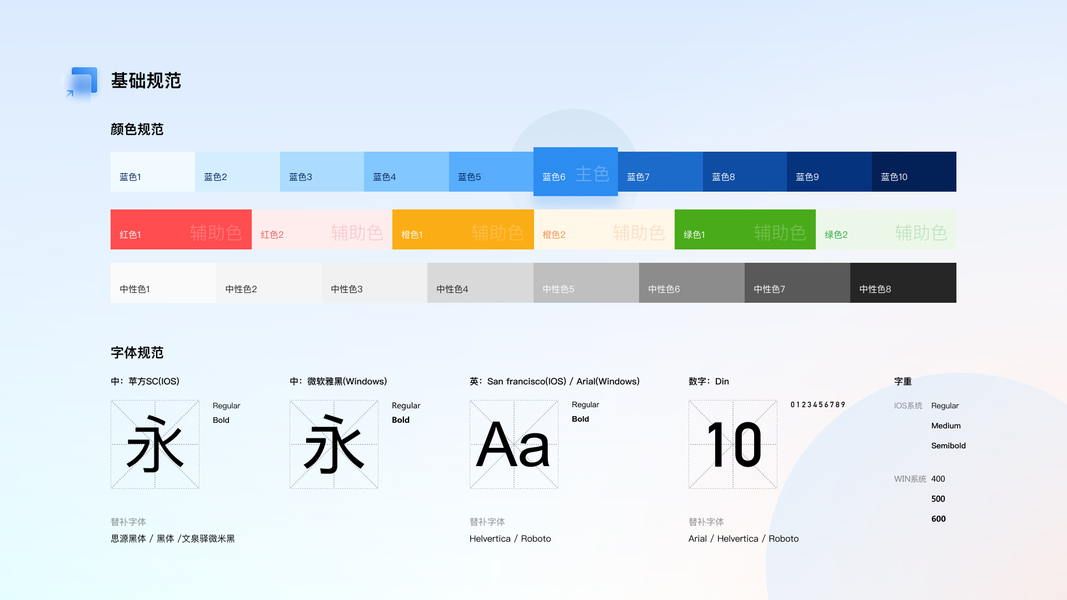Click the WIN系统 label
This screenshot has height=600, width=1067.
910,480
